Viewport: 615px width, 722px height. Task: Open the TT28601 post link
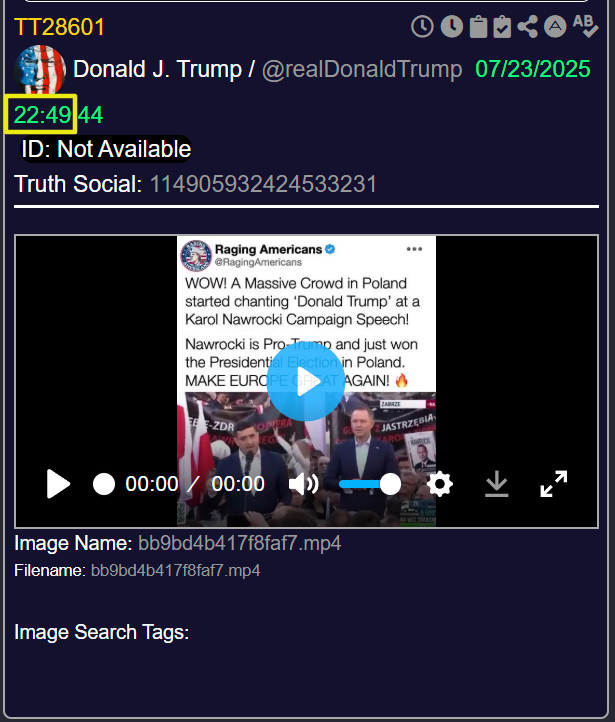pyautogui.click(x=59, y=27)
